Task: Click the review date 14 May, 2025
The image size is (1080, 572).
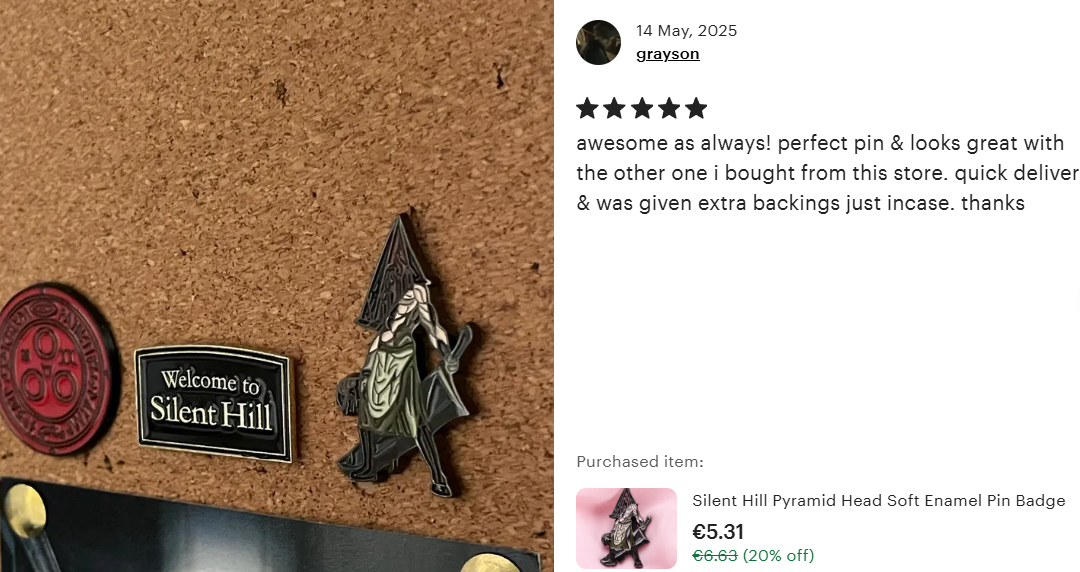Action: [x=686, y=30]
